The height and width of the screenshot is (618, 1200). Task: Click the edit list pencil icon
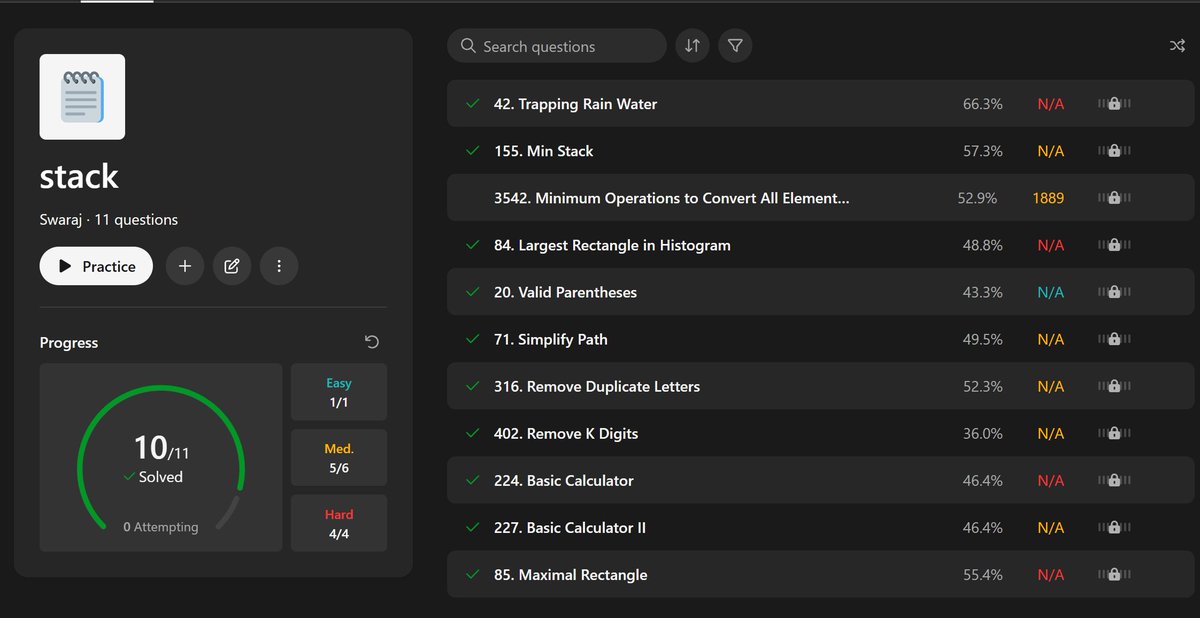pyautogui.click(x=232, y=266)
